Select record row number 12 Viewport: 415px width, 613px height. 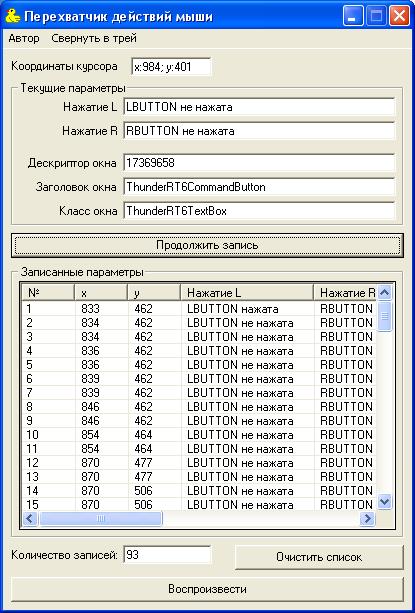tap(199, 462)
